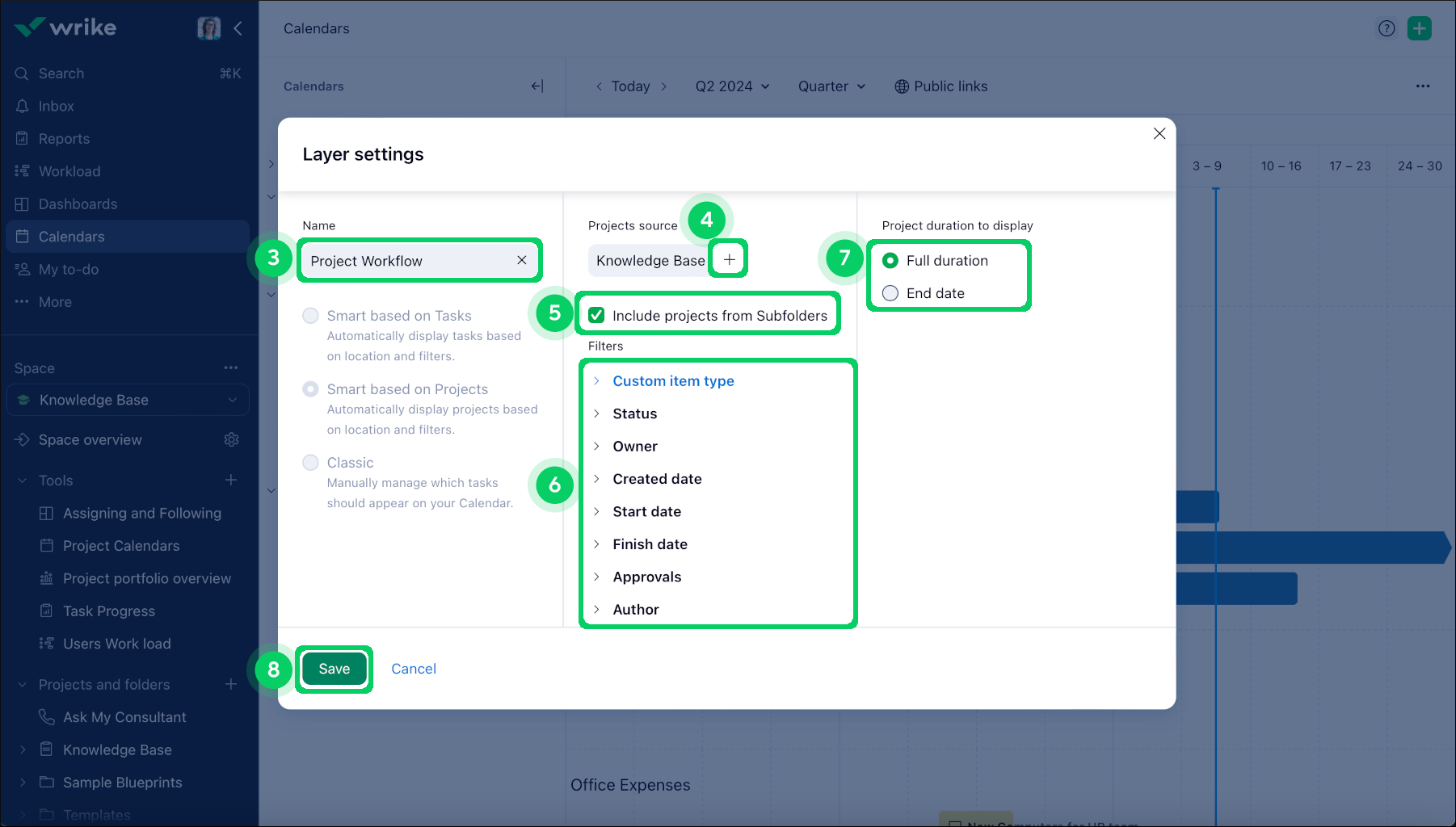
Task: Open the Quarter view dropdown
Action: (831, 86)
